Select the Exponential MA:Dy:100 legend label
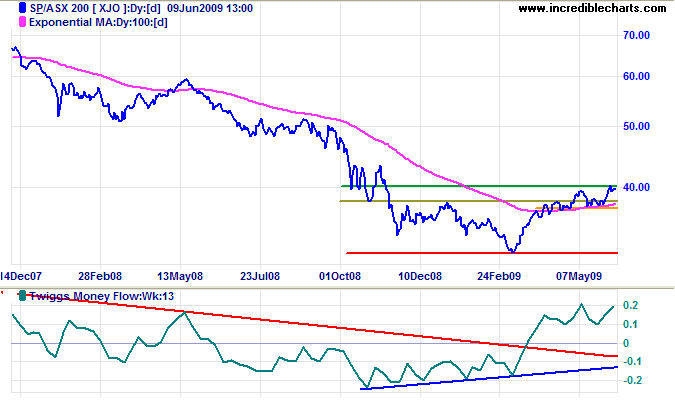The height and width of the screenshot is (400, 675). (98, 22)
